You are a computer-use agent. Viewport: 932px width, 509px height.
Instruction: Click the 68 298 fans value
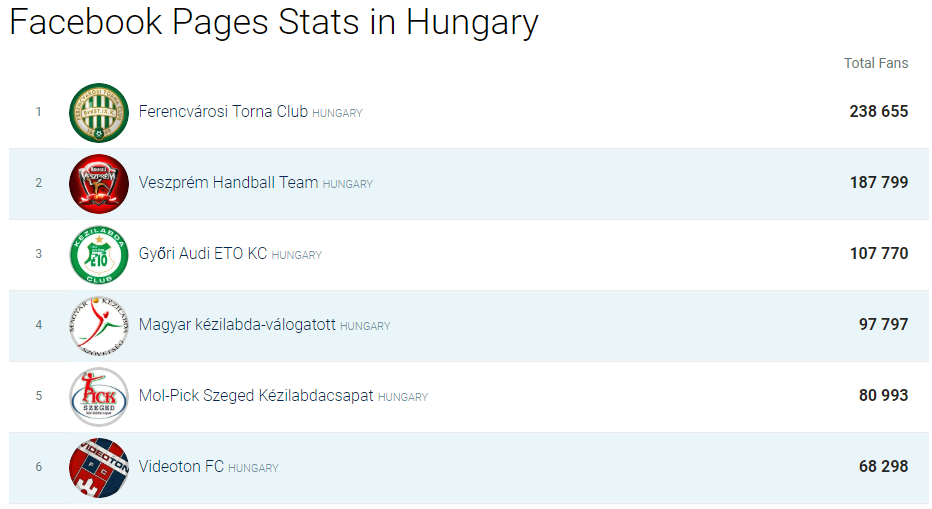pyautogui.click(x=883, y=467)
